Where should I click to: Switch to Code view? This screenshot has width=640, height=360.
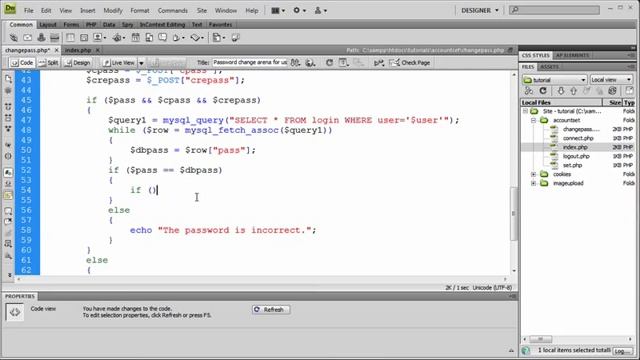click(x=22, y=63)
